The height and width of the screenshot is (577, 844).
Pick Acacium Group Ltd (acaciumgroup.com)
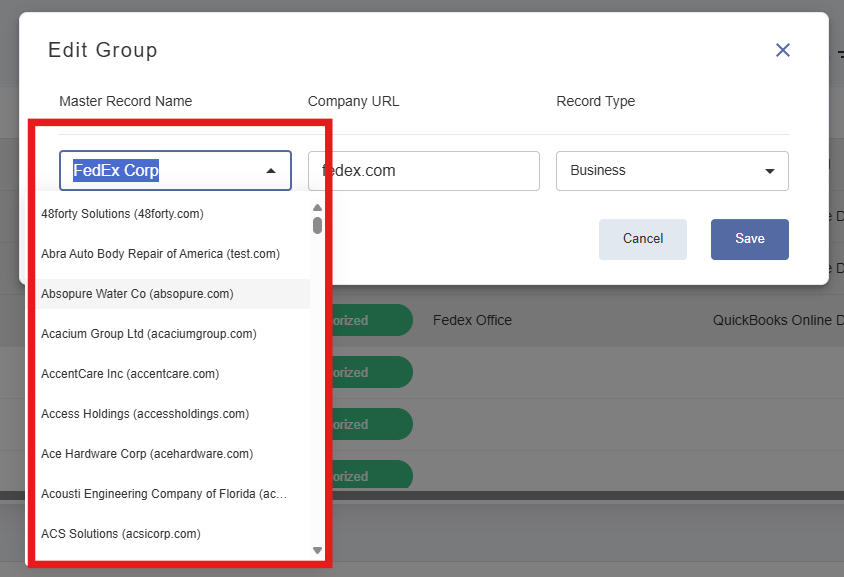pyautogui.click(x=173, y=334)
